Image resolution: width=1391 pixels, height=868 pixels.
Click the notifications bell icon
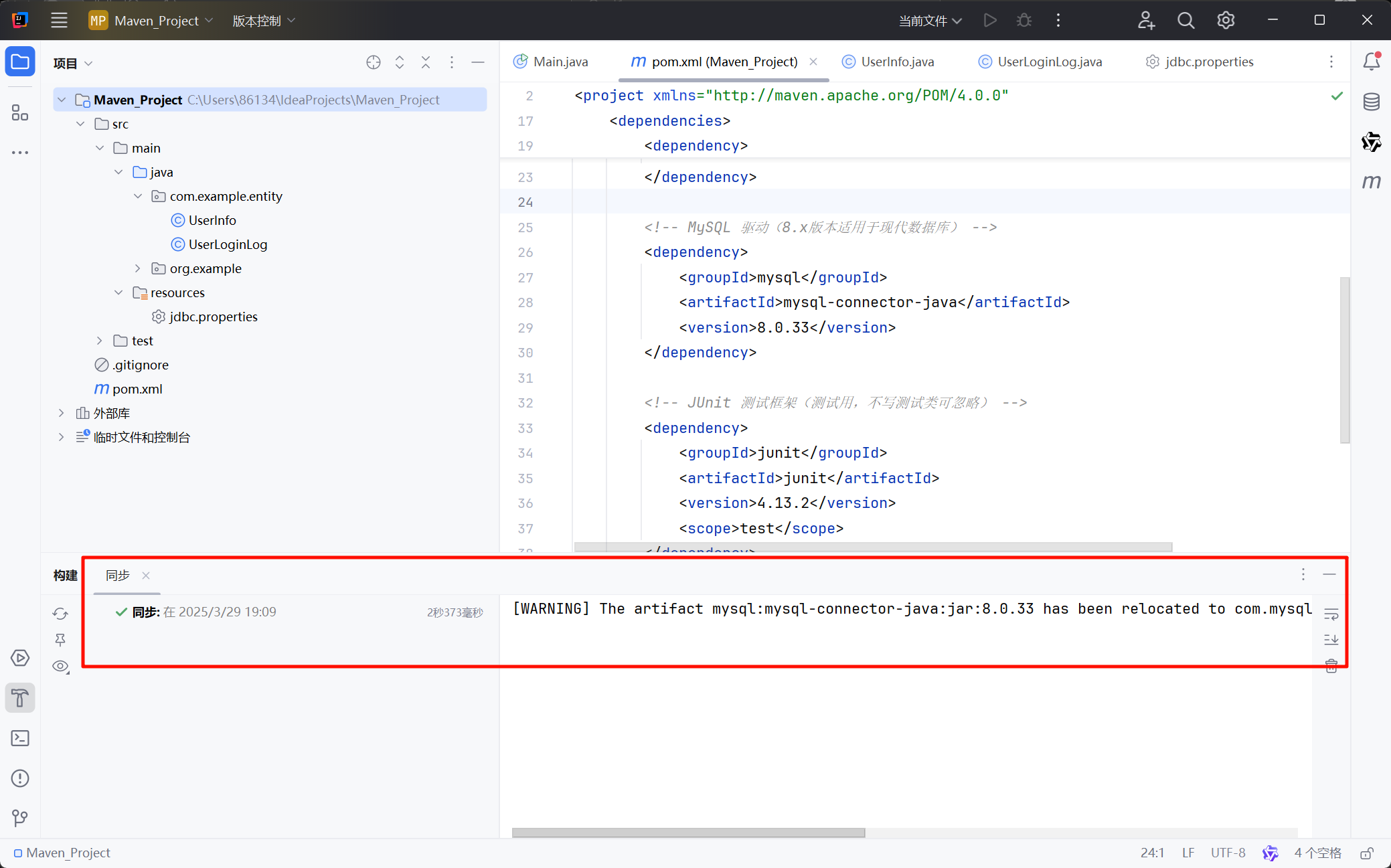point(1371,62)
